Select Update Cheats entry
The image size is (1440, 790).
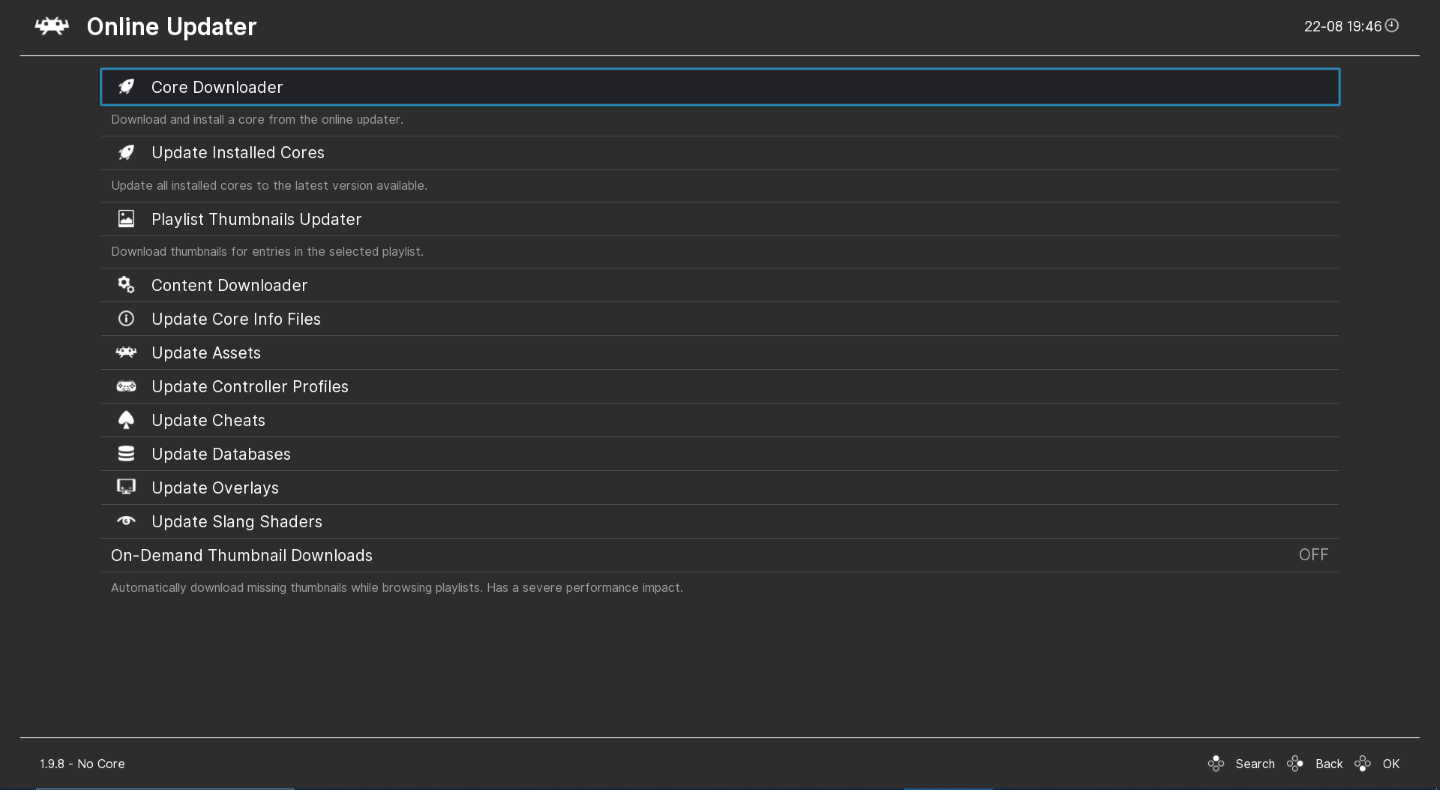(720, 420)
